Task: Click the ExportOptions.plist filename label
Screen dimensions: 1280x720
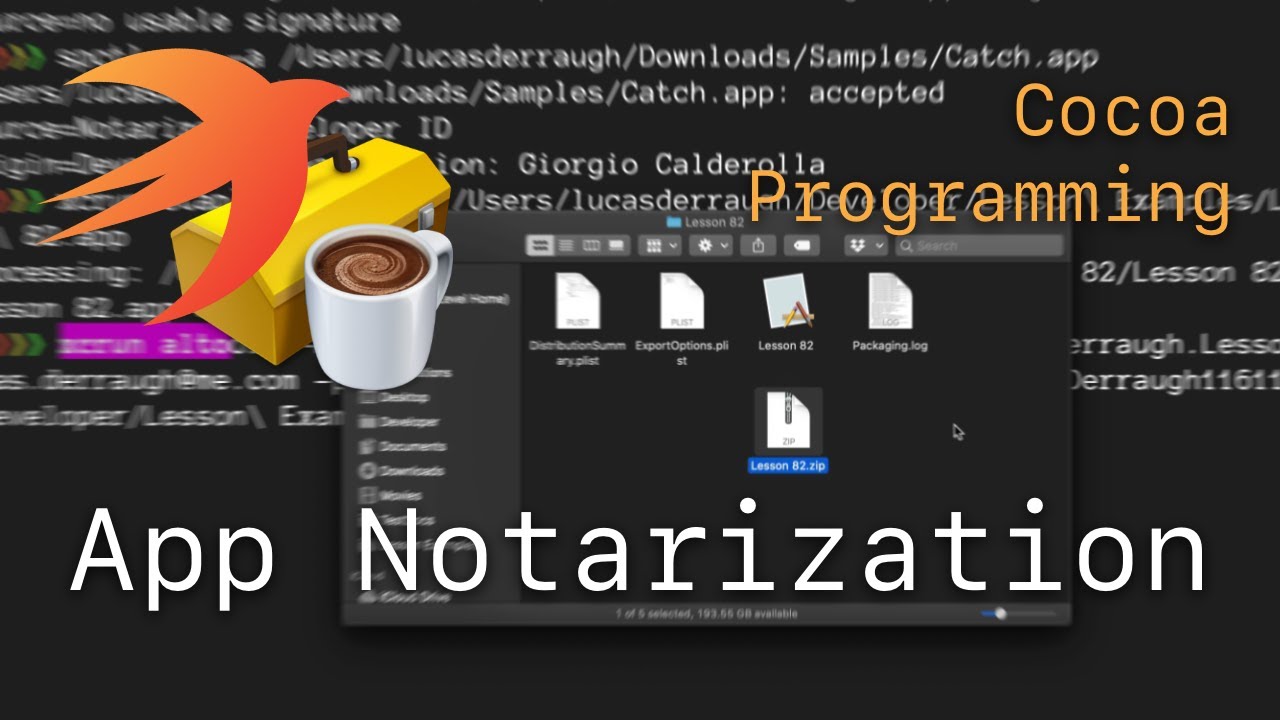Action: tap(682, 352)
